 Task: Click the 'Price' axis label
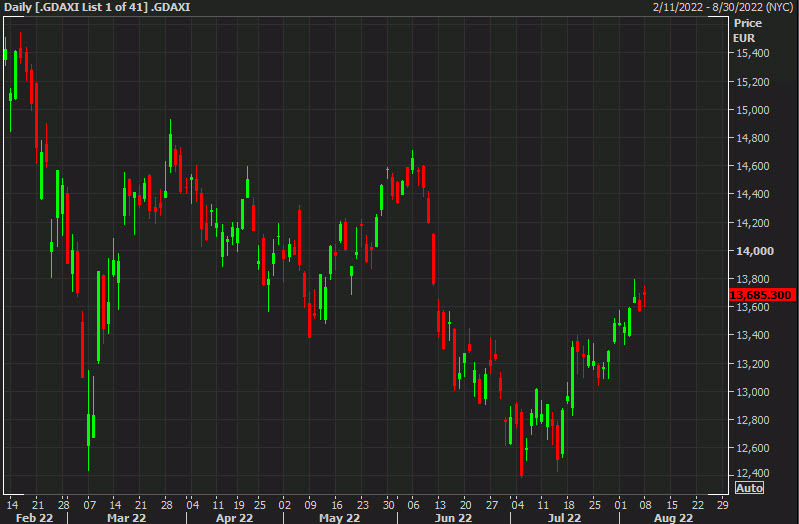748,23
